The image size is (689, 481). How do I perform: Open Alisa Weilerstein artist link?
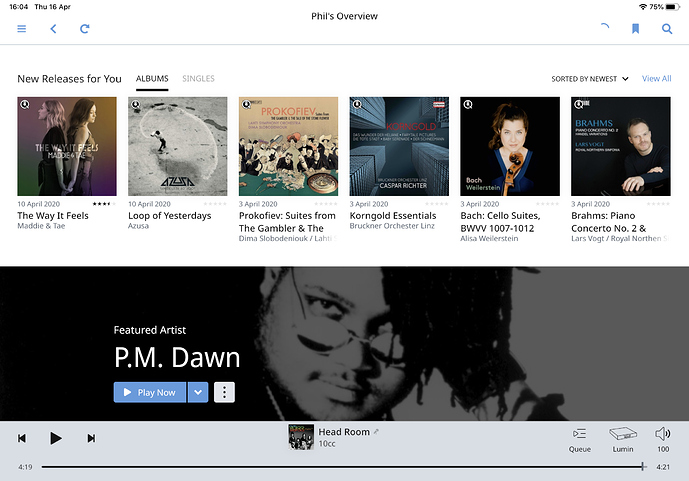[x=489, y=239]
